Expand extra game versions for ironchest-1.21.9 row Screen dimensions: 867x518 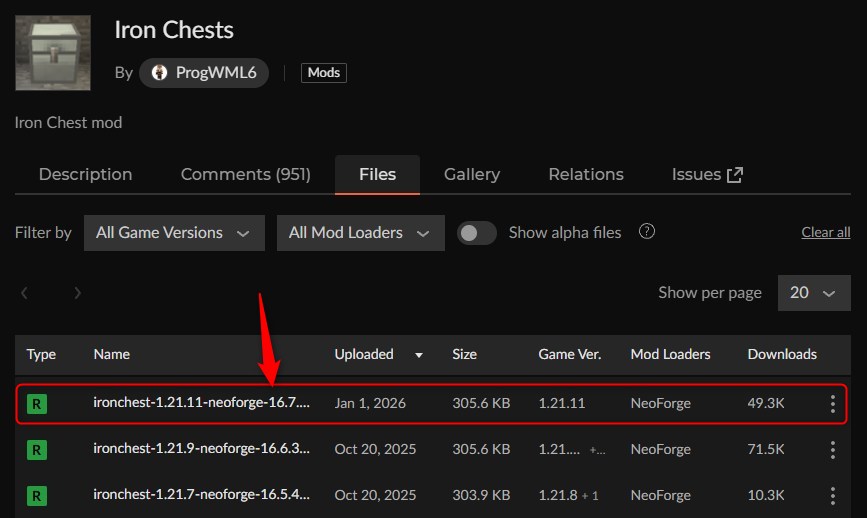pos(597,450)
